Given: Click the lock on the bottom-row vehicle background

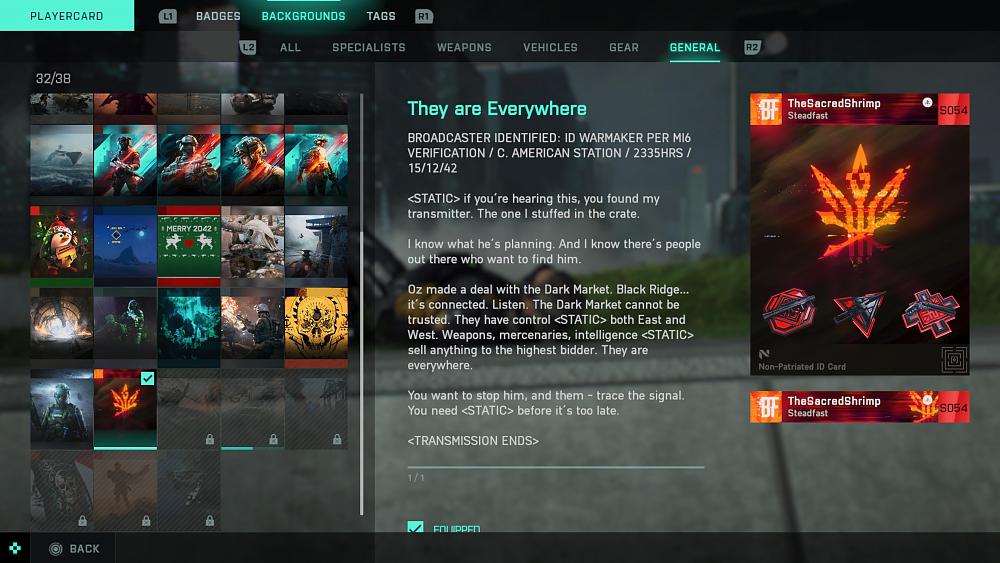Looking at the screenshot, I should click(x=210, y=521).
